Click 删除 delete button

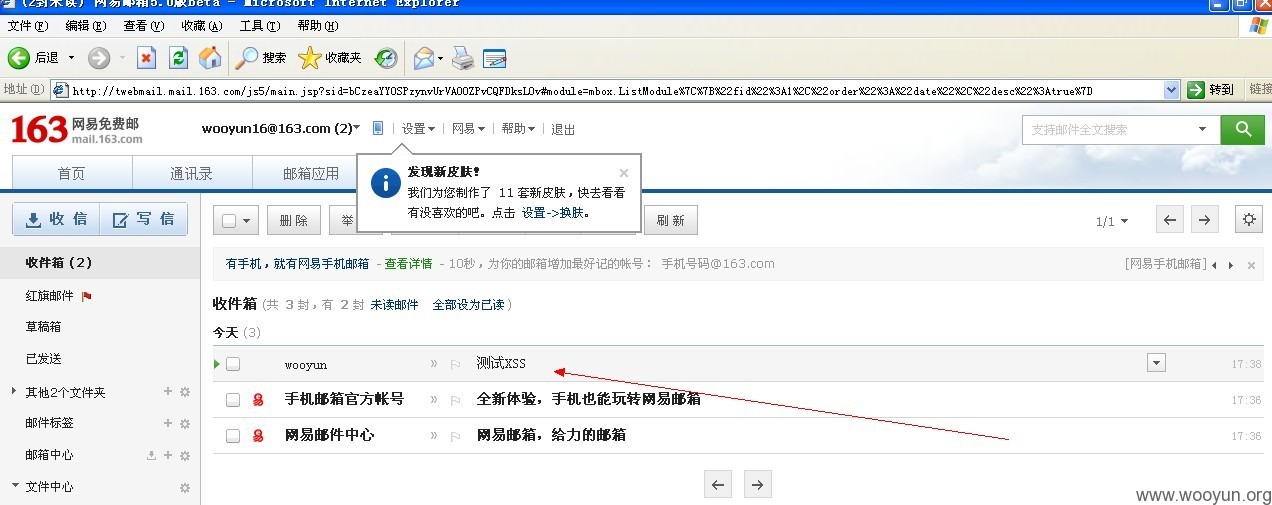click(293, 221)
